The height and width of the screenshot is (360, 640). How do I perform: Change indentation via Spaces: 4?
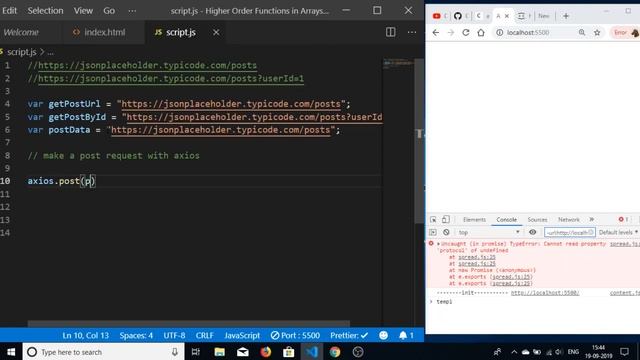[x=136, y=336]
